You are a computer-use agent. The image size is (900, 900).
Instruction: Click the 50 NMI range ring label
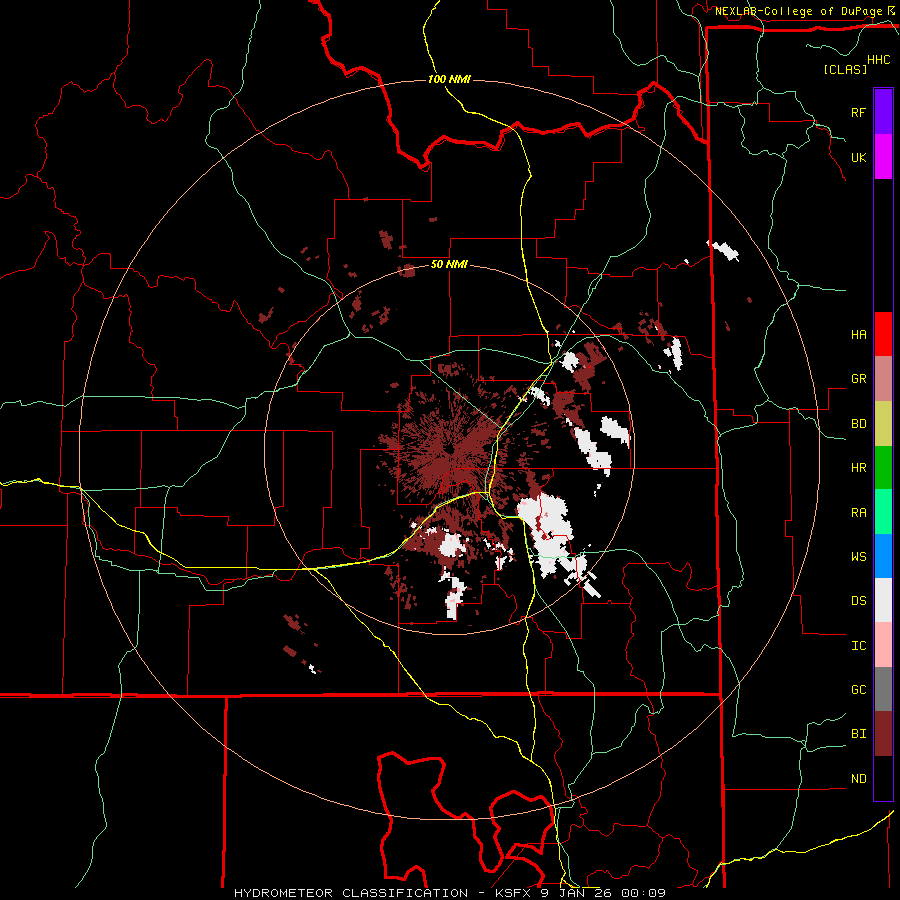449,264
